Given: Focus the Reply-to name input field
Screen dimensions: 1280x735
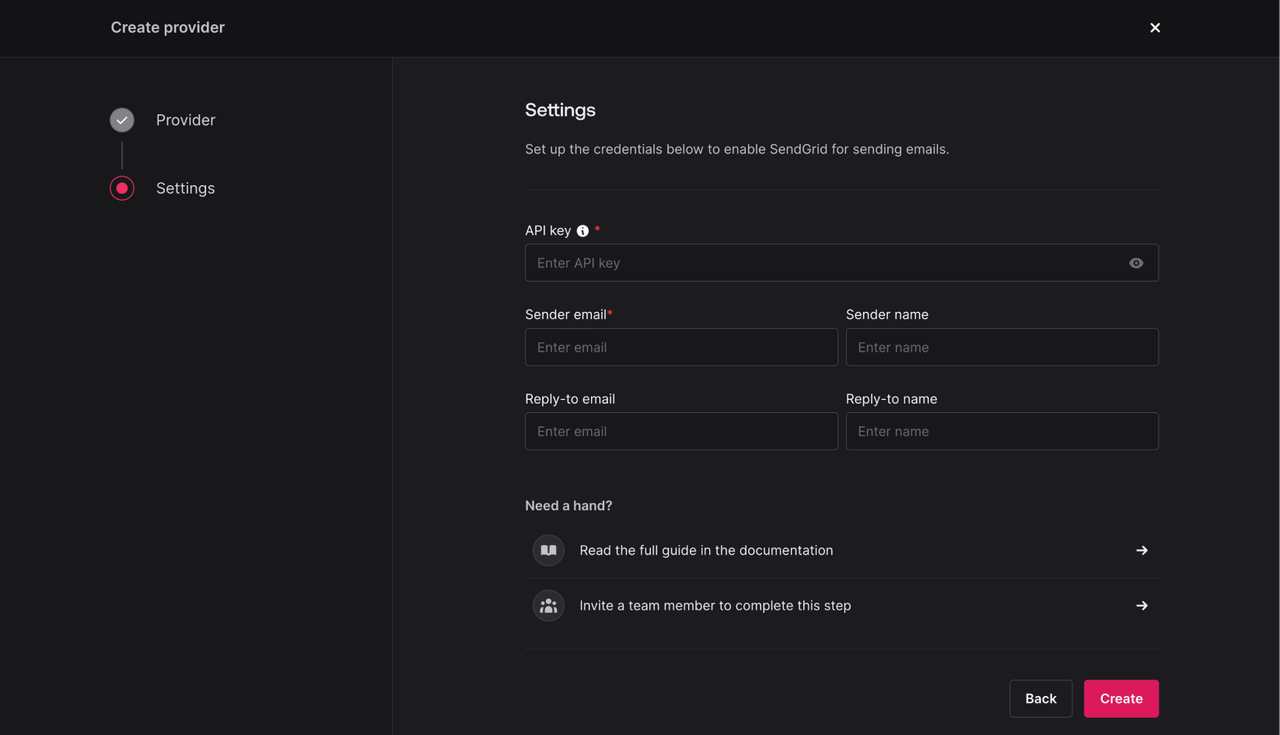Looking at the screenshot, I should [1002, 431].
